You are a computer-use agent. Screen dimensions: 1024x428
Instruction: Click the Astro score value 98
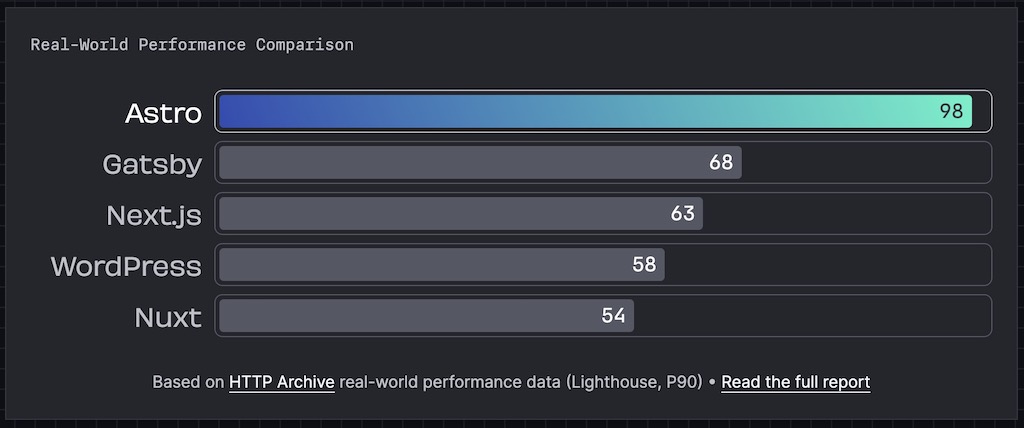(x=950, y=111)
